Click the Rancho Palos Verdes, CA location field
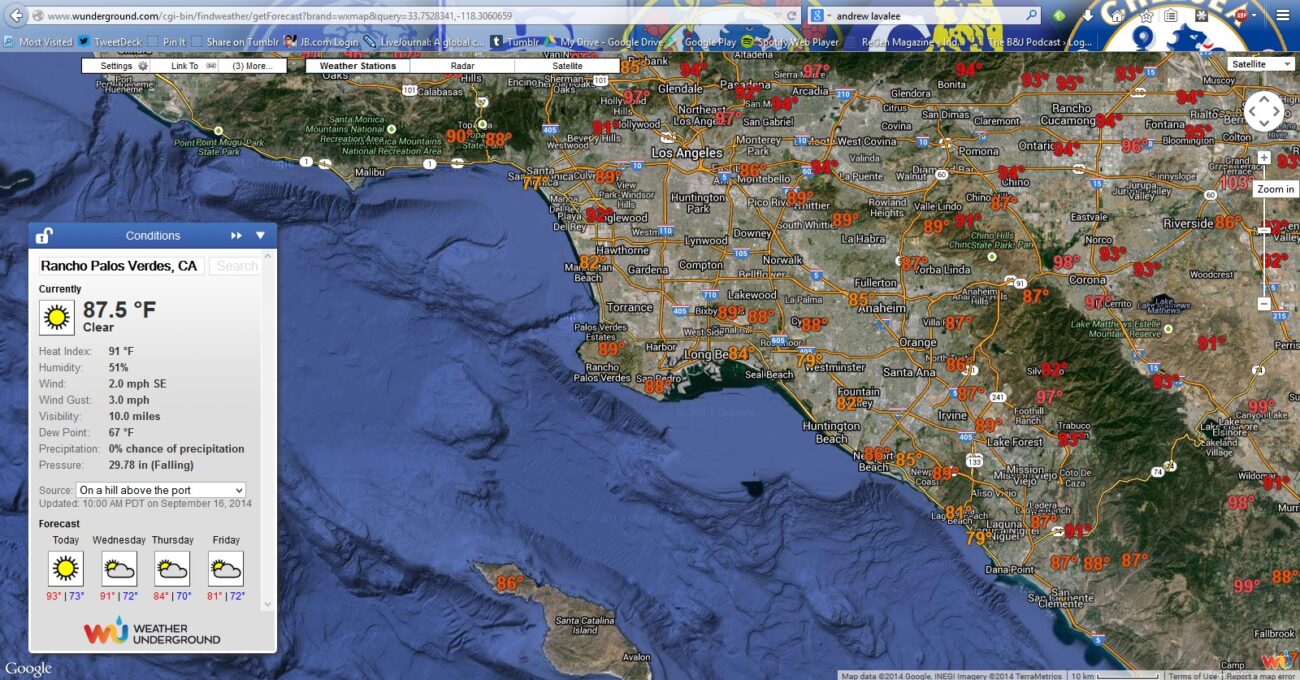This screenshot has width=1300, height=680. [x=121, y=266]
